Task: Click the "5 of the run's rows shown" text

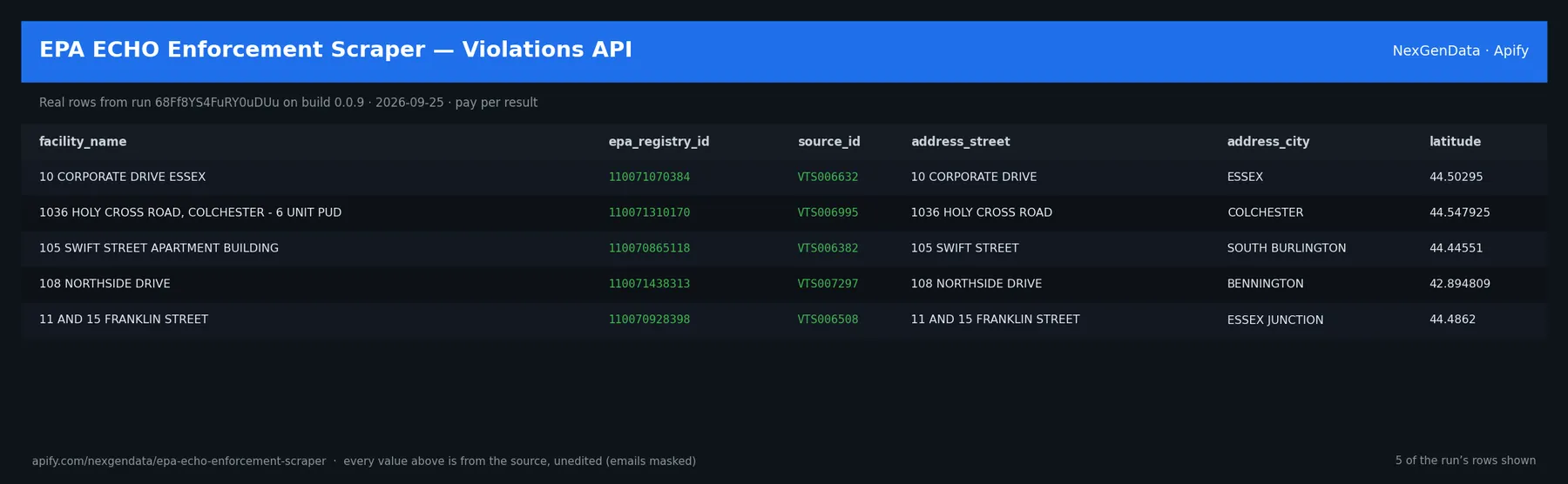Action: coord(1465,460)
